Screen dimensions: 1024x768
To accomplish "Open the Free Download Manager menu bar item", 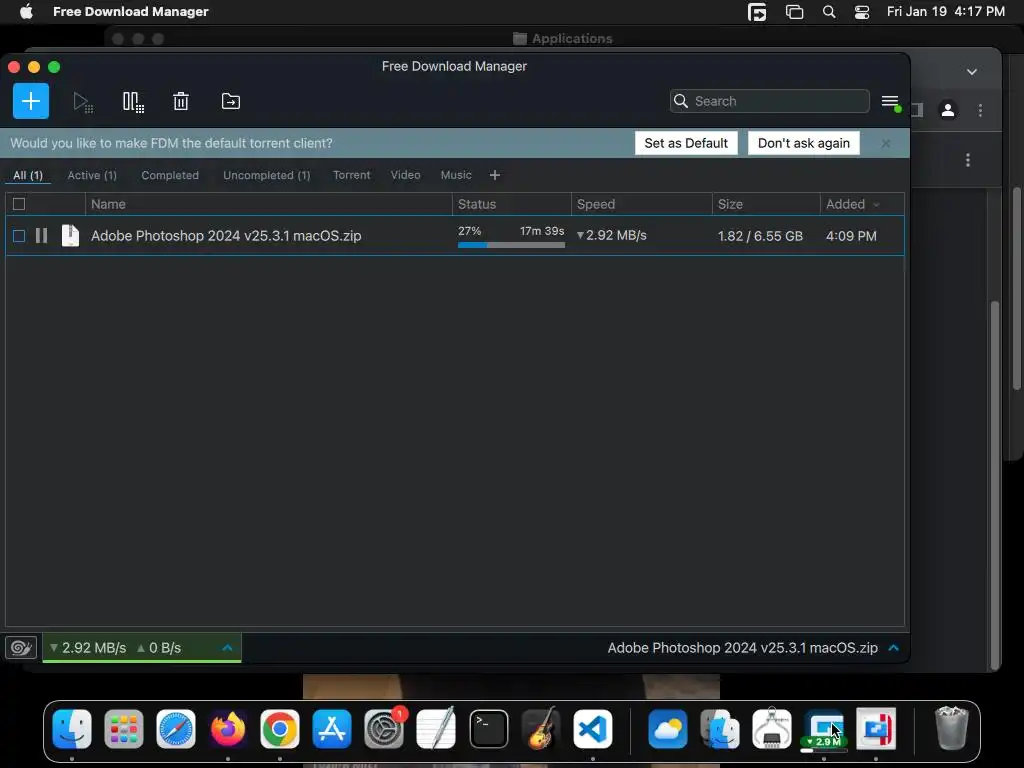I will (x=131, y=12).
